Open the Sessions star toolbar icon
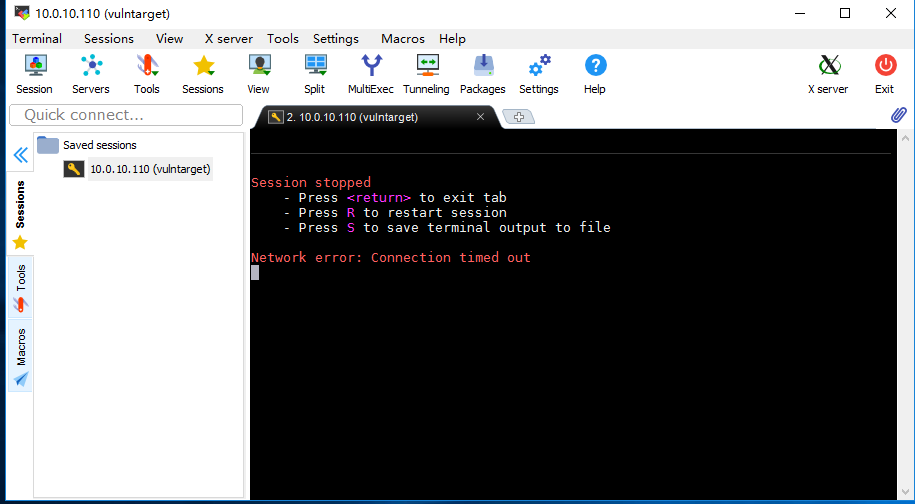This screenshot has height=504, width=915. point(202,74)
